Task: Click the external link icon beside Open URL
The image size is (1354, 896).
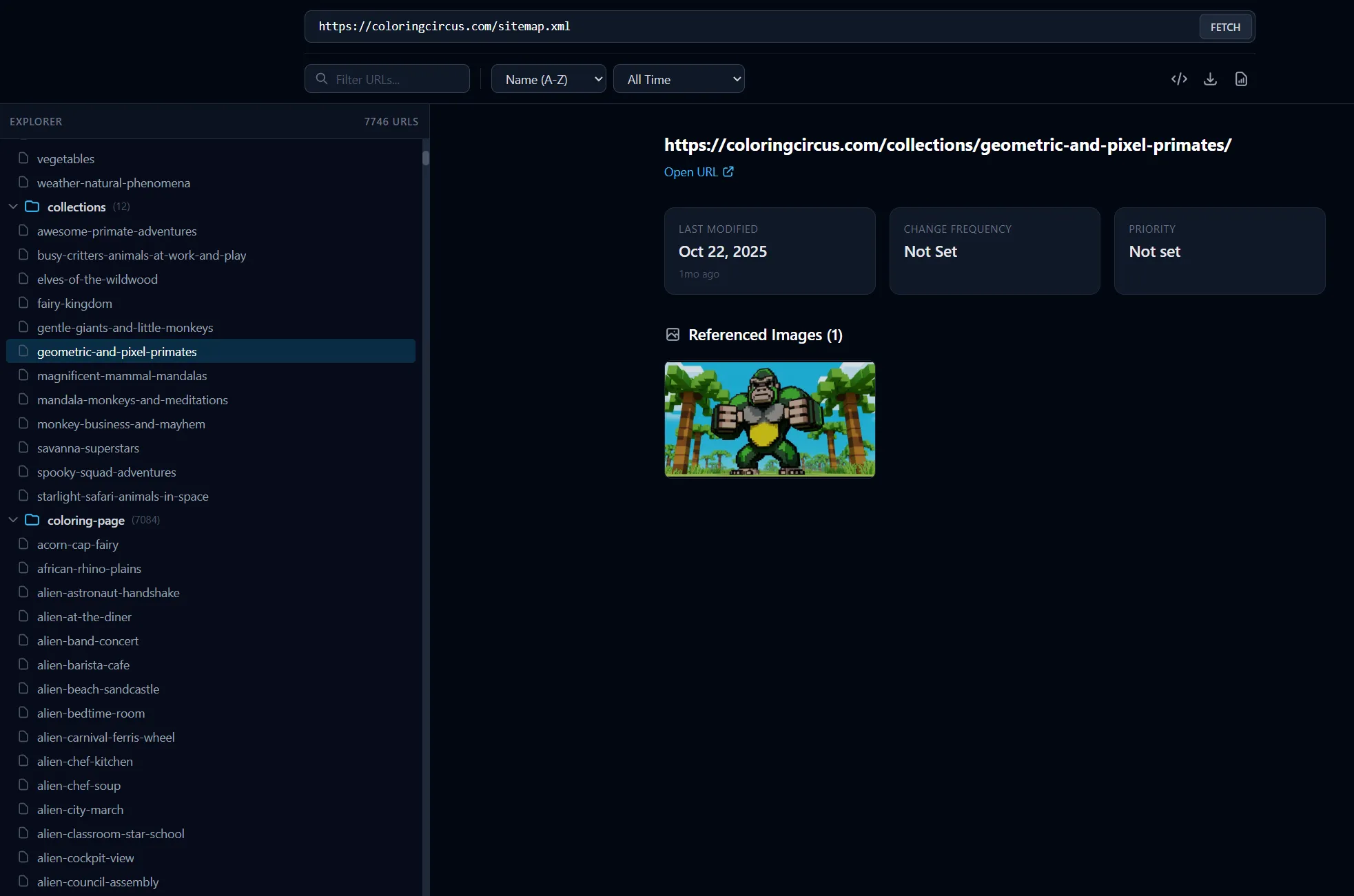Action: click(x=728, y=172)
